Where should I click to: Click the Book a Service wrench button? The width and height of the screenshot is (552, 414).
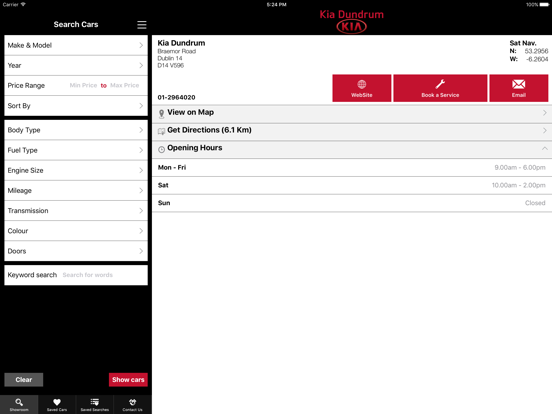pos(440,88)
